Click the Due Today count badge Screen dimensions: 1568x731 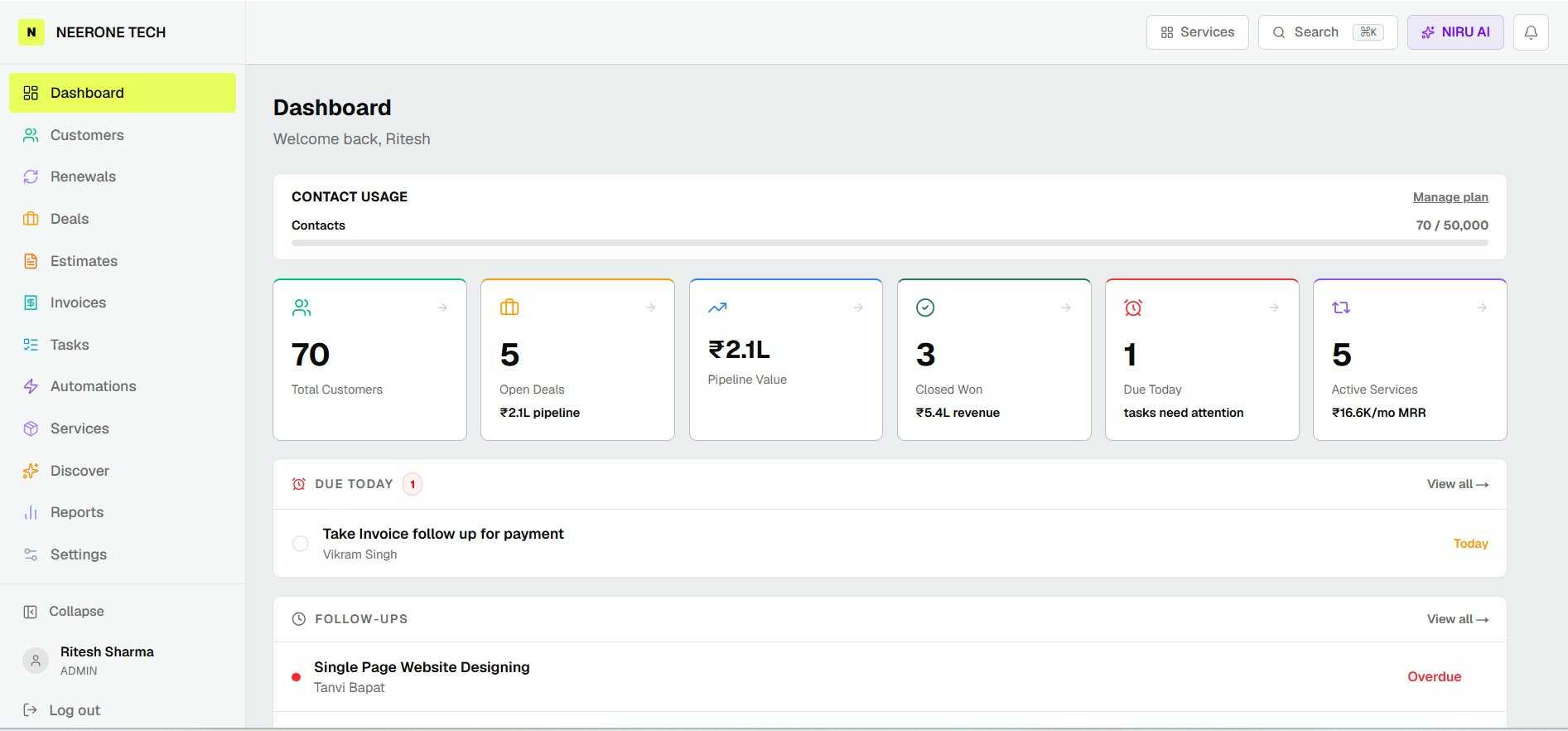pos(413,484)
